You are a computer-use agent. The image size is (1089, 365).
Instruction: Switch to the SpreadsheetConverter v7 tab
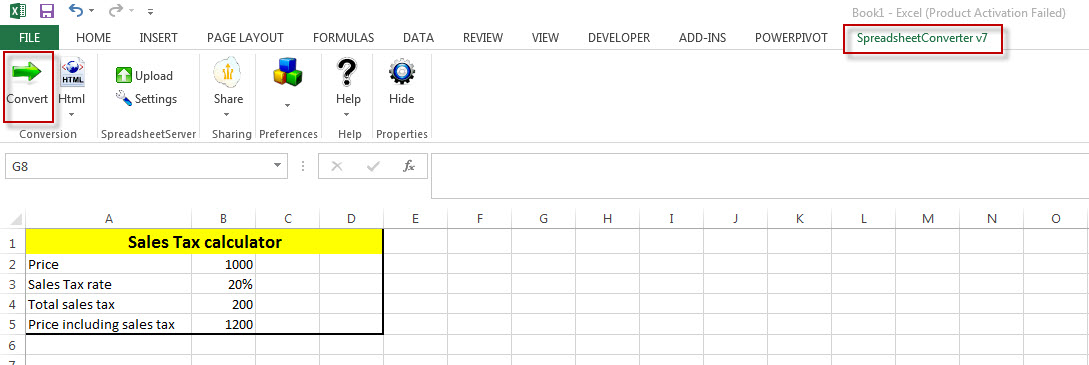point(922,38)
